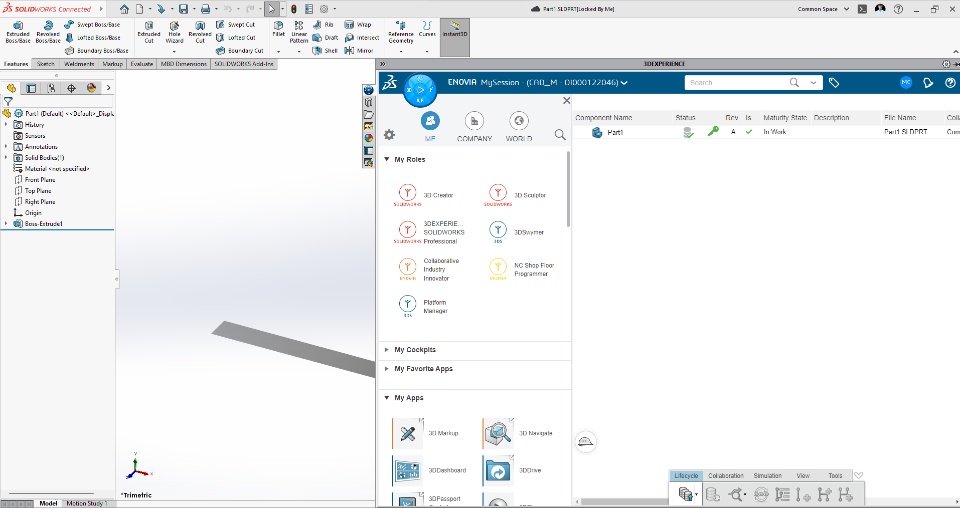Screen dimensions: 960x508
Task: Expand the My Cockpits section
Action: click(386, 349)
